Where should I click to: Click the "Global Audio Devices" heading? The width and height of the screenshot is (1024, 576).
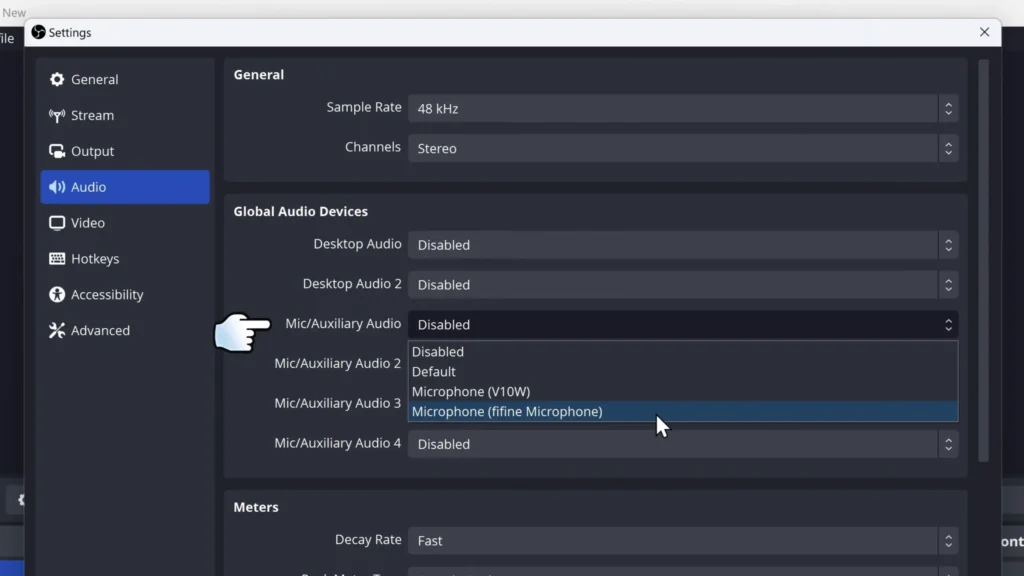300,212
